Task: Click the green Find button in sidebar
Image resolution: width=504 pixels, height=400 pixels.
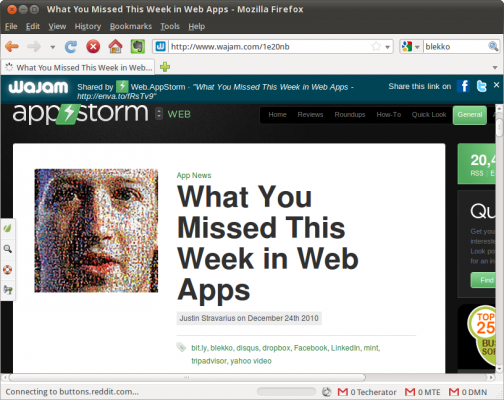Action: (483, 280)
